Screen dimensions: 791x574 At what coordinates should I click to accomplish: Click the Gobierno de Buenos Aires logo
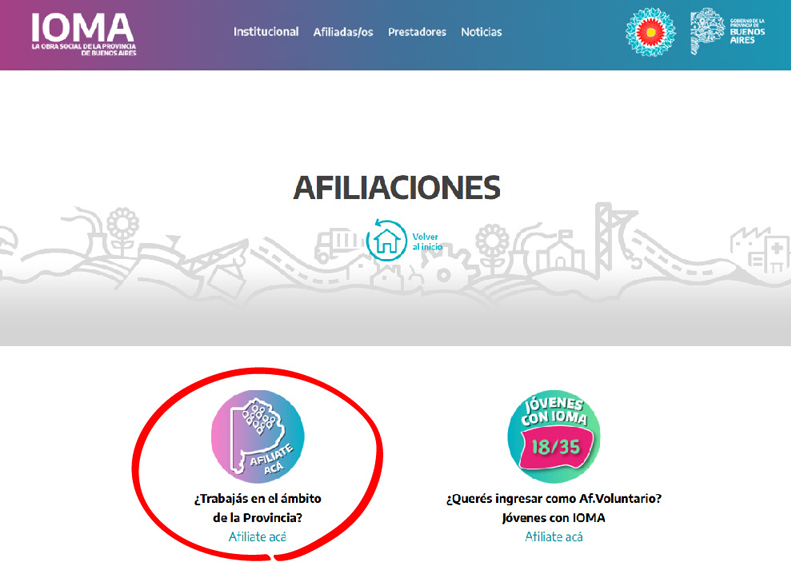pyautogui.click(x=727, y=32)
